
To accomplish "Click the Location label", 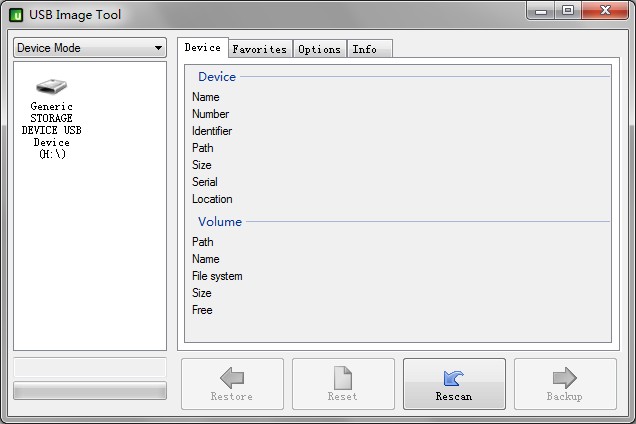I will click(212, 199).
